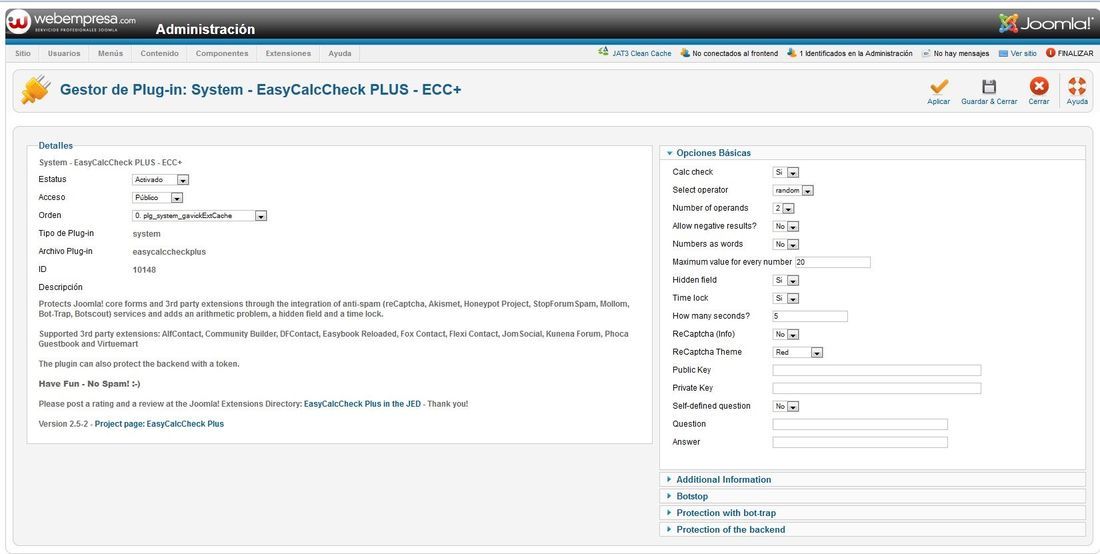Click the Private Key input field

[877, 389]
